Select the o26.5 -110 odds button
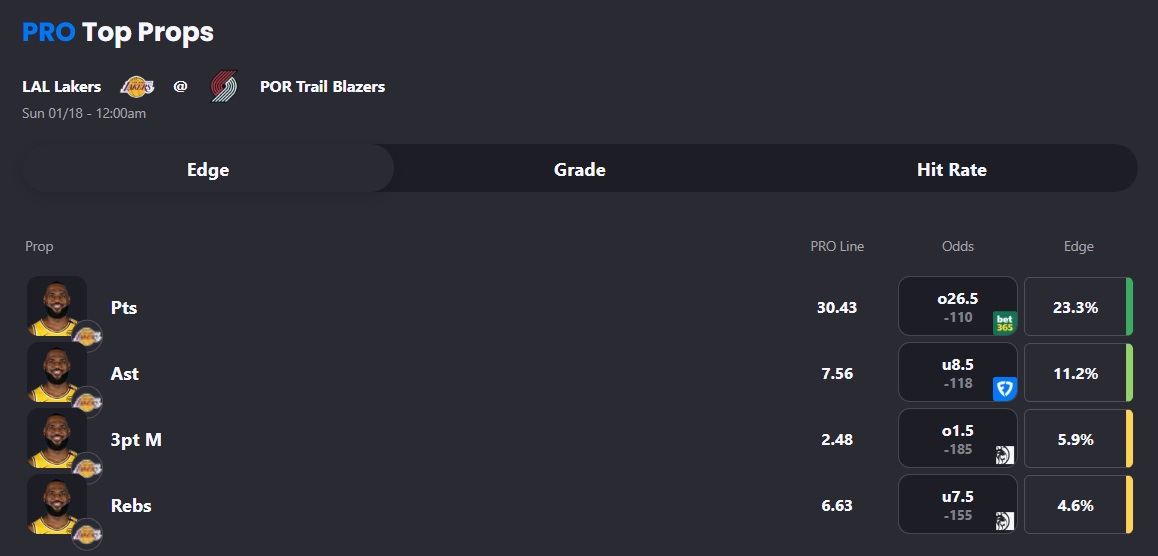 (x=957, y=306)
